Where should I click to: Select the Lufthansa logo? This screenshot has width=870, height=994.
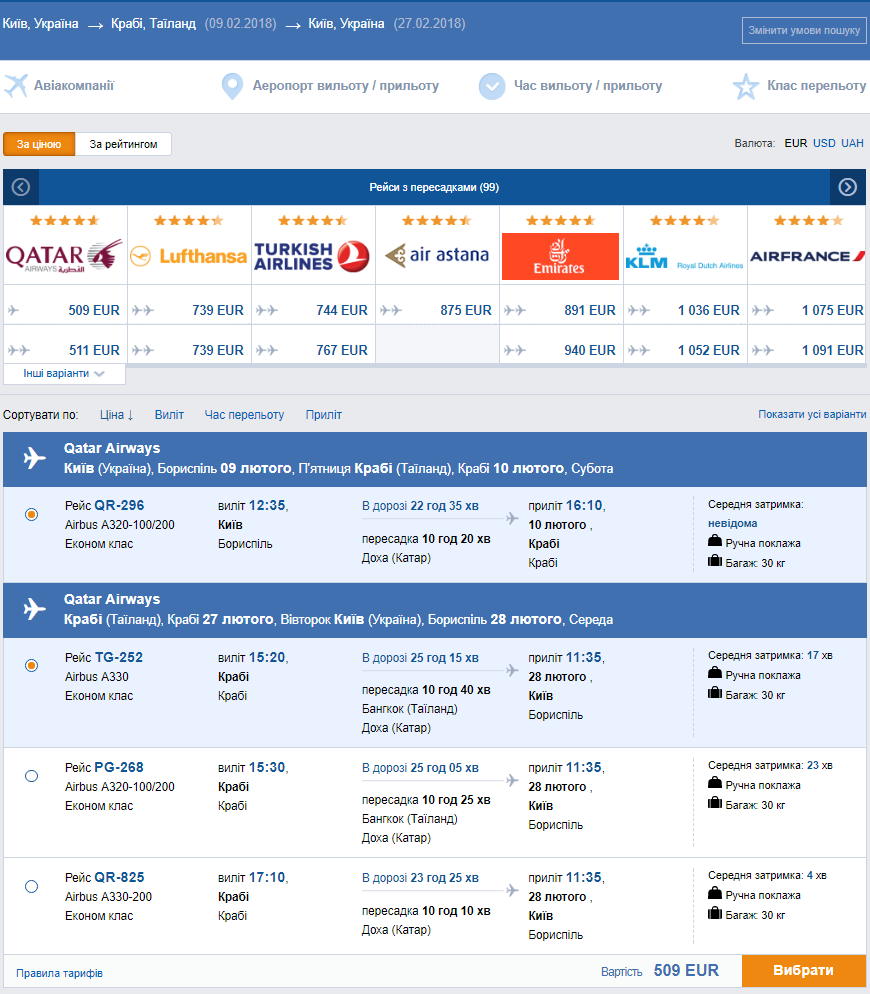point(189,256)
